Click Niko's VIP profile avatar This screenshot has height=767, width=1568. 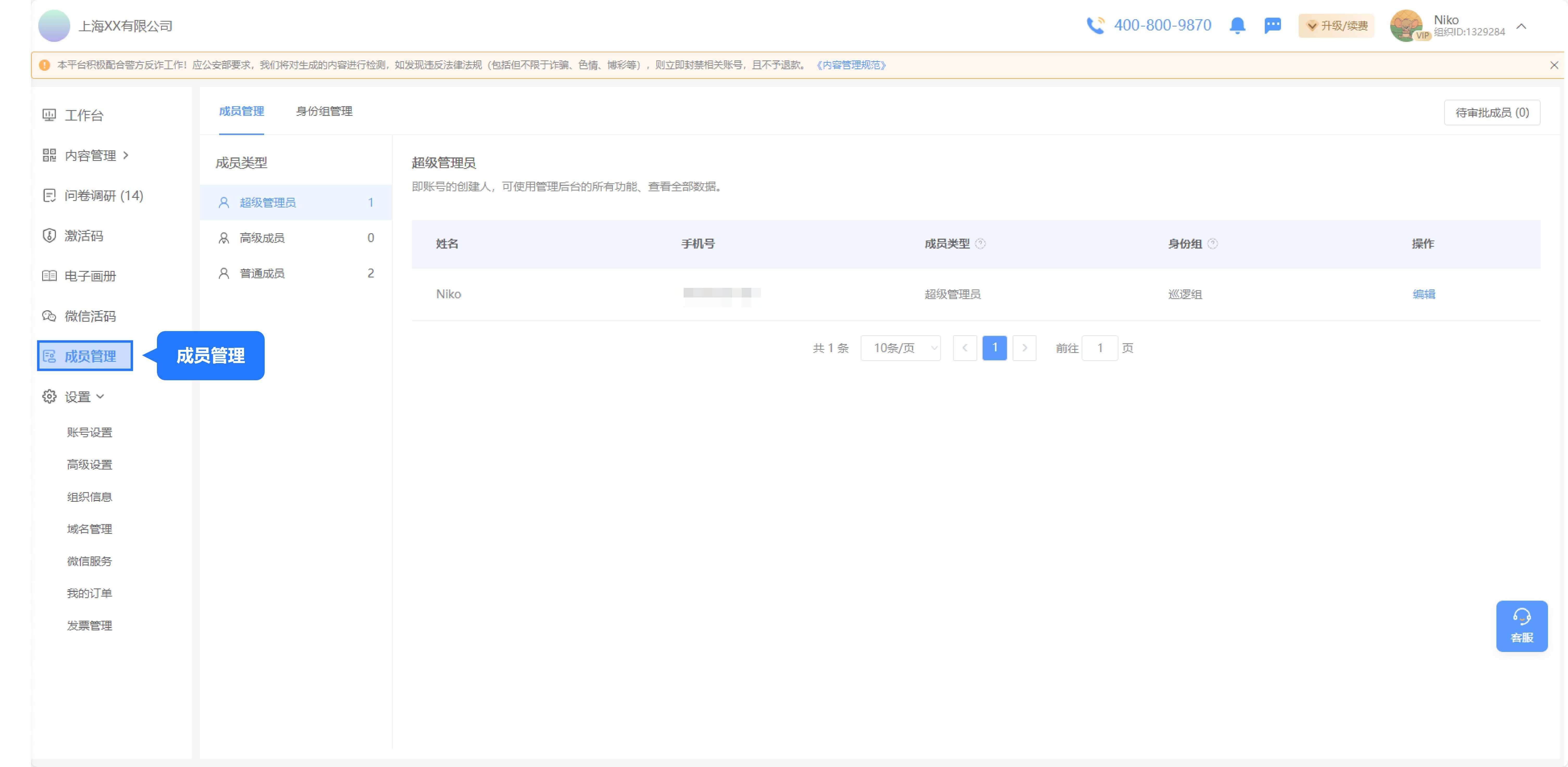(1407, 26)
